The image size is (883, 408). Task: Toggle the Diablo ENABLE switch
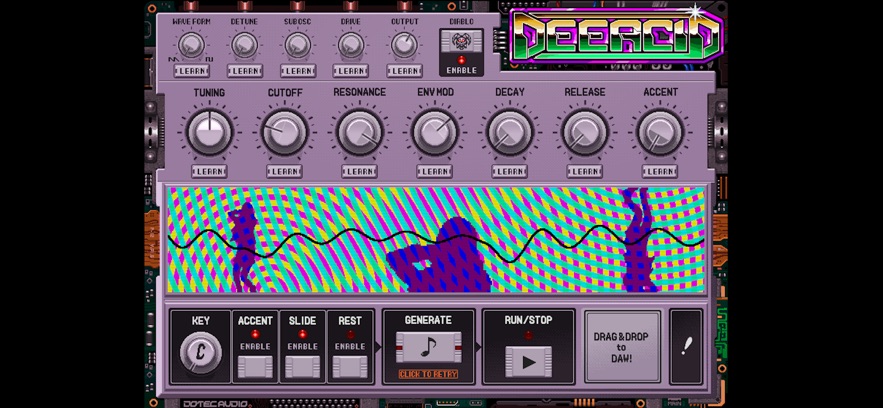coord(461,65)
